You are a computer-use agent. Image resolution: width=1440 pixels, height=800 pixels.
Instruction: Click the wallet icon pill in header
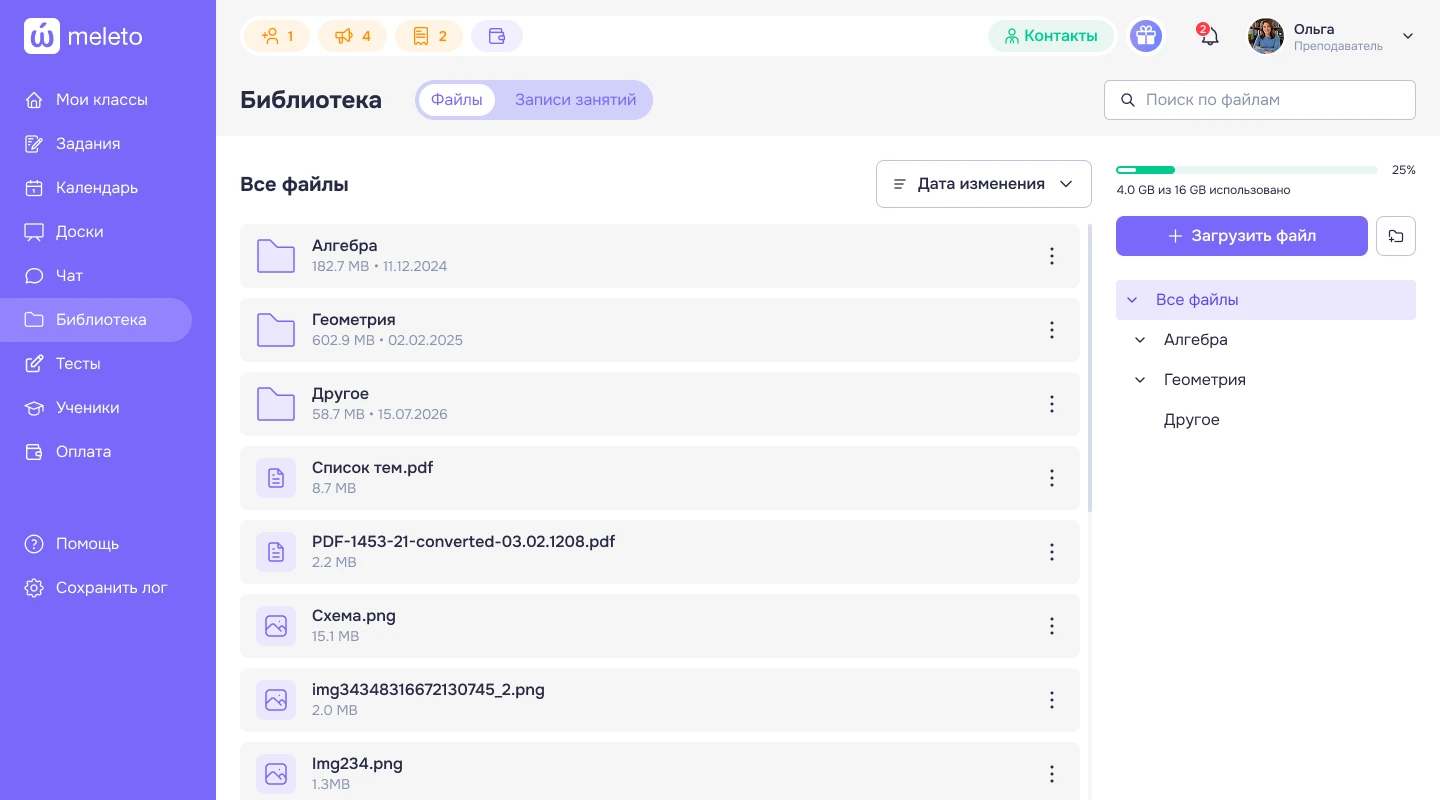pyautogui.click(x=497, y=36)
